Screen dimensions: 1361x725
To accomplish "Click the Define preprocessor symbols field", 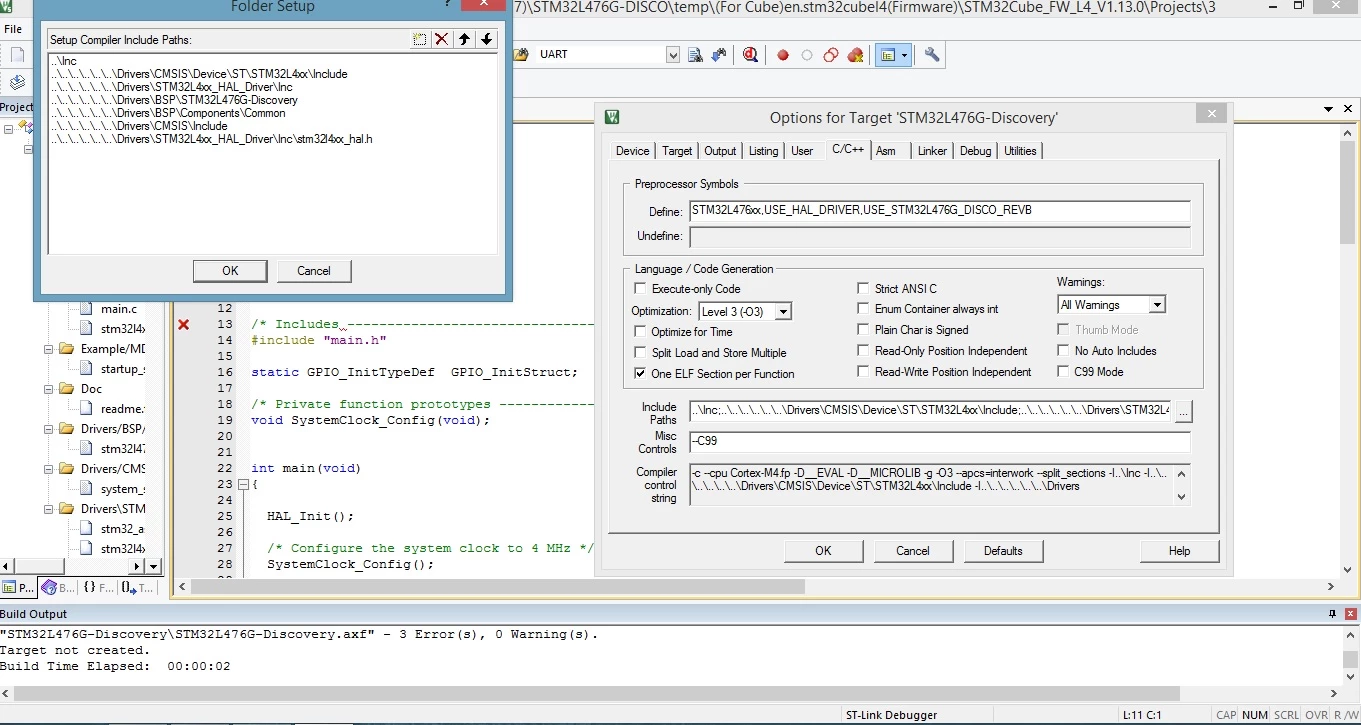I will (x=940, y=211).
